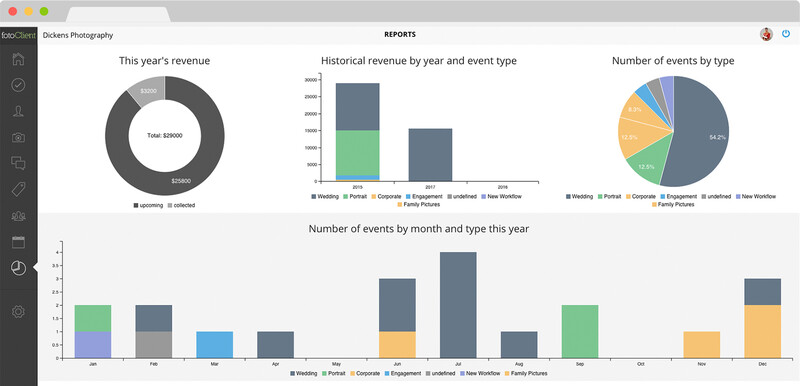Click the February gray undefined bar segment

point(154,345)
